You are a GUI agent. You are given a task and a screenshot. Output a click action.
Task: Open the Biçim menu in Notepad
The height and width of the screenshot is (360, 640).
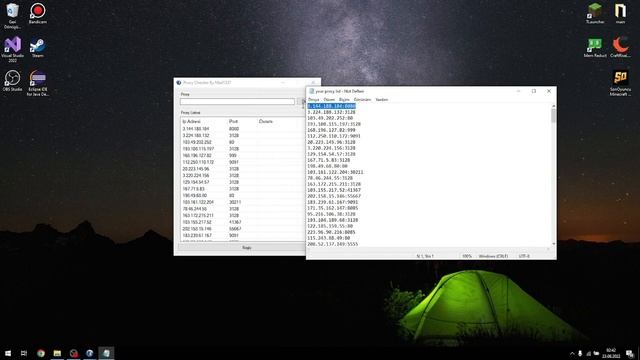pyautogui.click(x=344, y=100)
